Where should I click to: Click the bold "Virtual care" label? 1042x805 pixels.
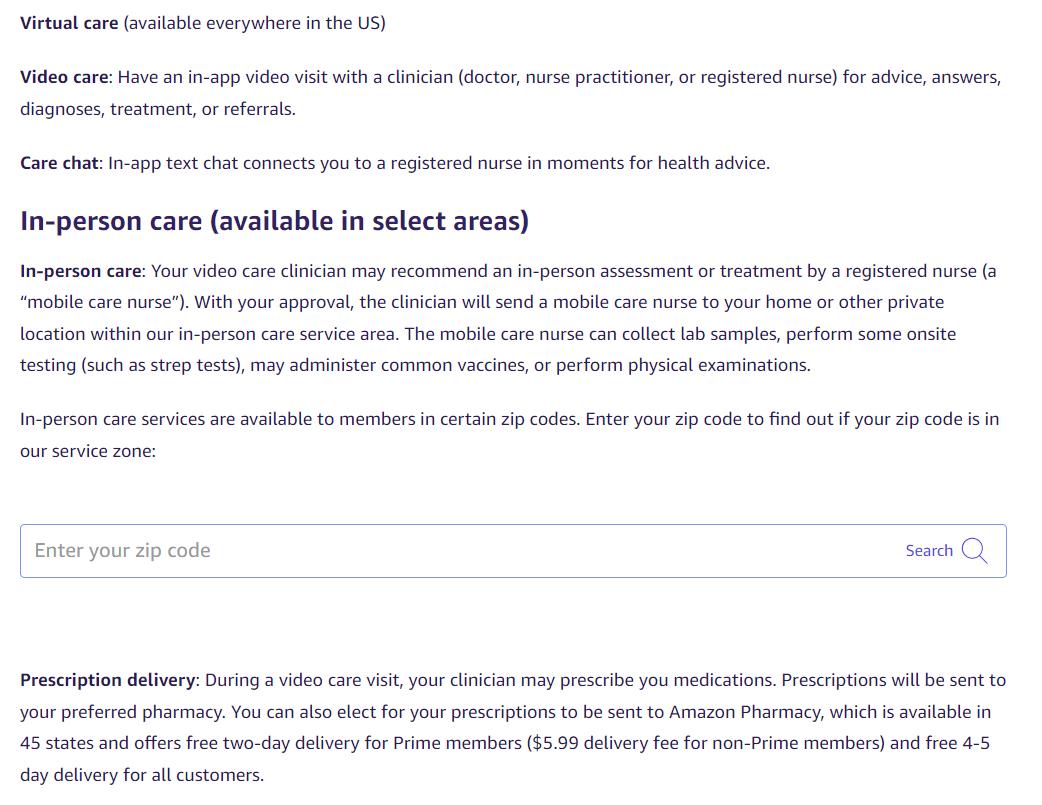(x=69, y=23)
